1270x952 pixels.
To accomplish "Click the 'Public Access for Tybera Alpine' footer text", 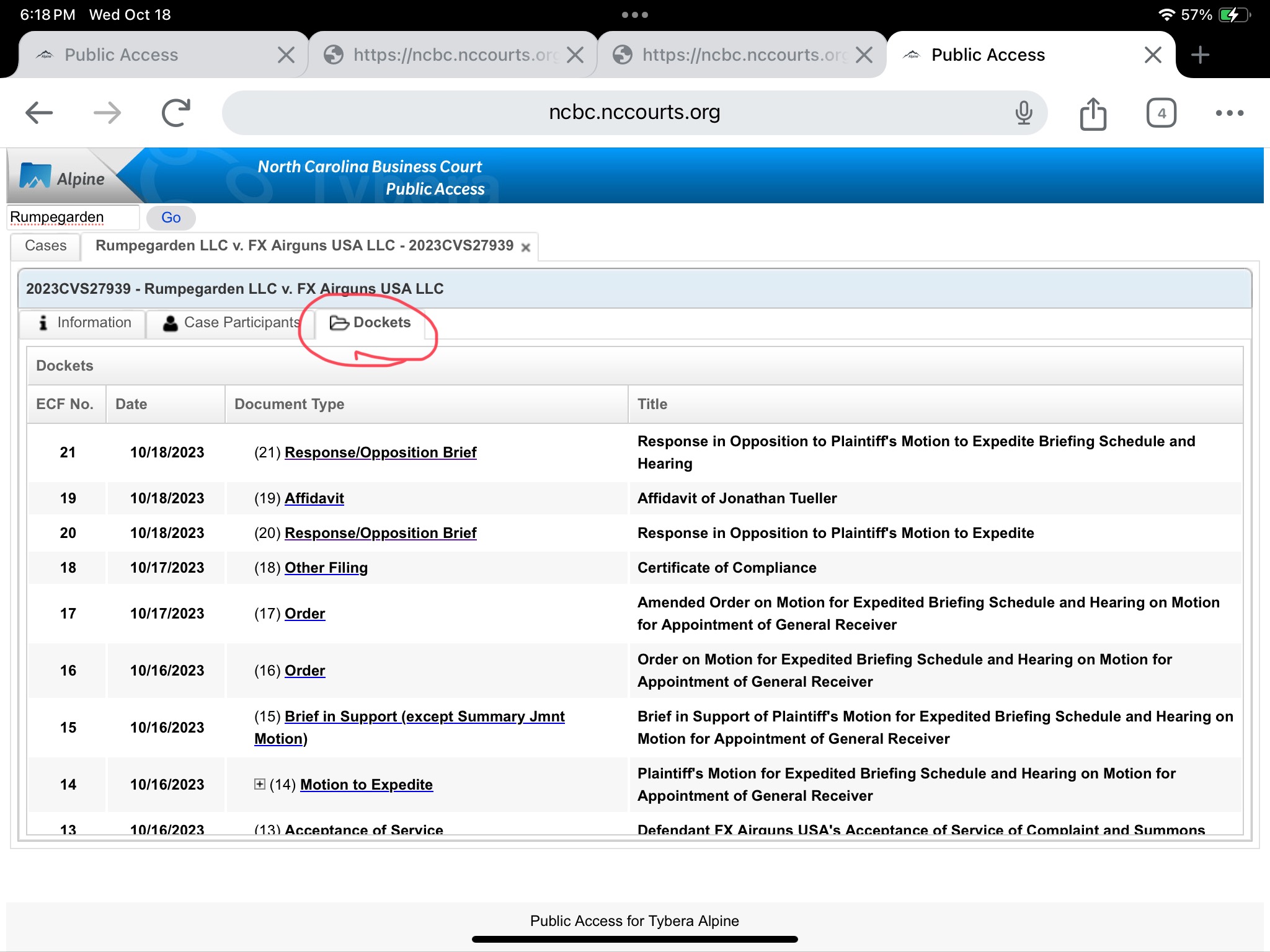I will click(634, 921).
